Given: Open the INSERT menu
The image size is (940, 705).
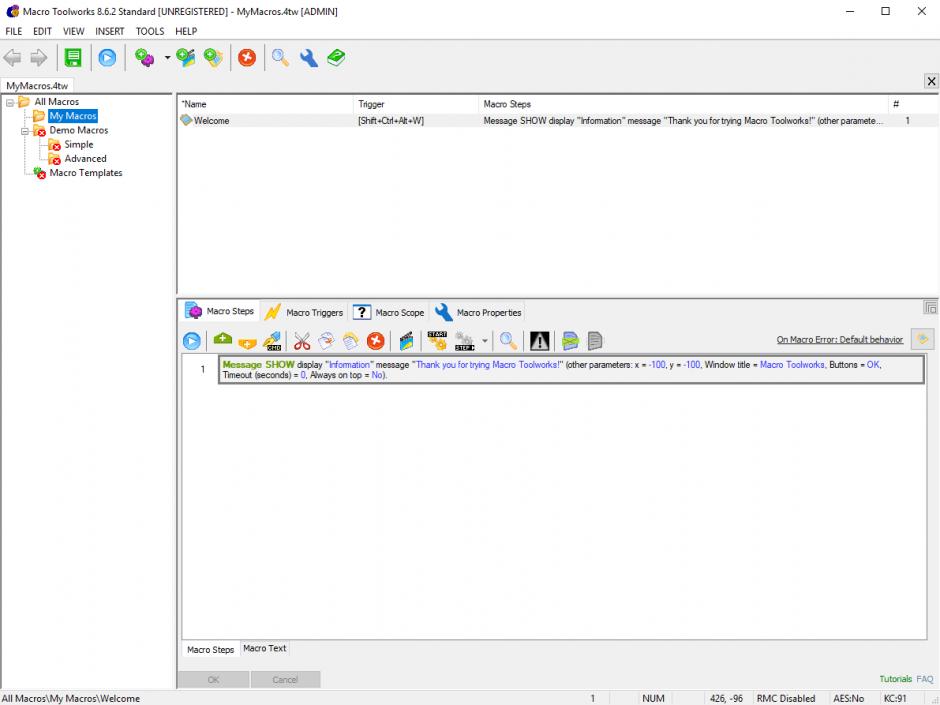Looking at the screenshot, I should 110,31.
